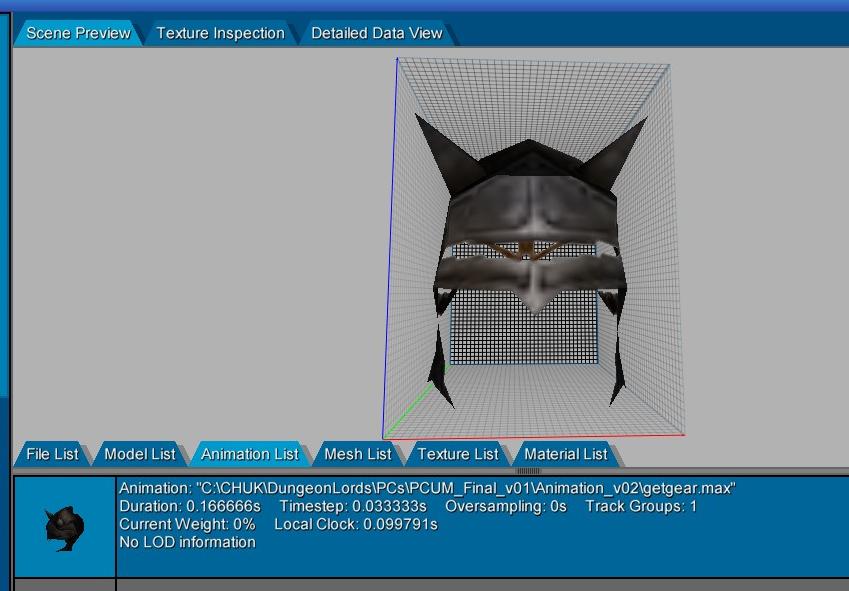Screen dimensions: 849x591
Task: Click the Local Clock: 0.099791s text
Action: click(356, 524)
